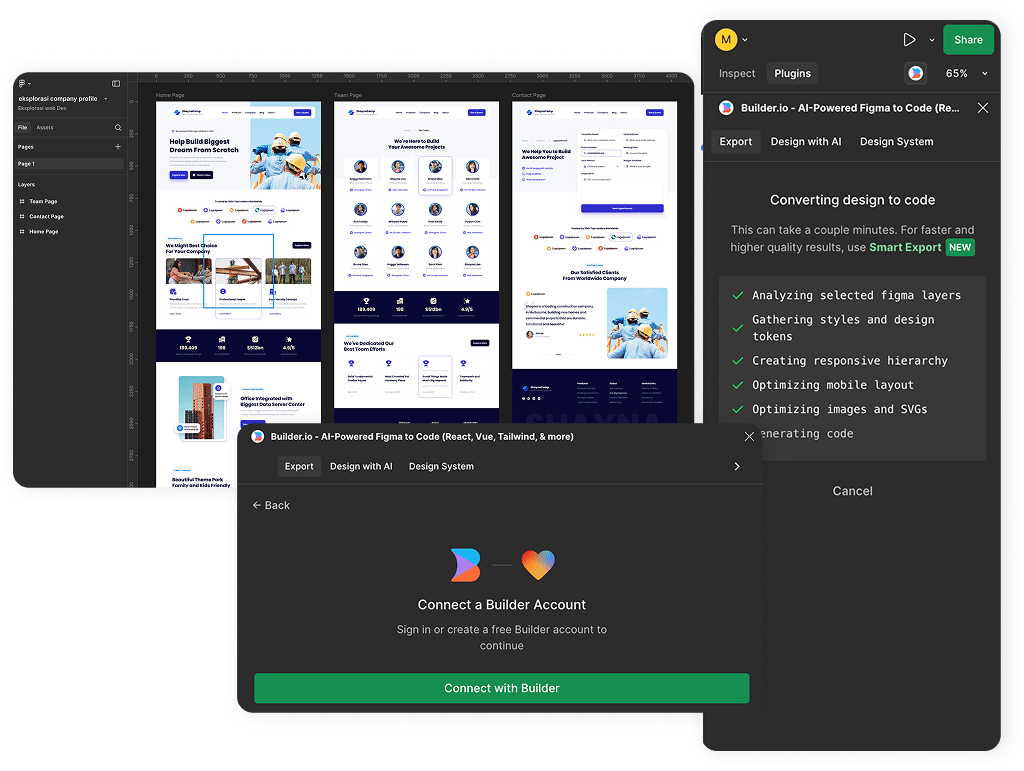
Task: Switch to the File tab
Action: point(23,128)
